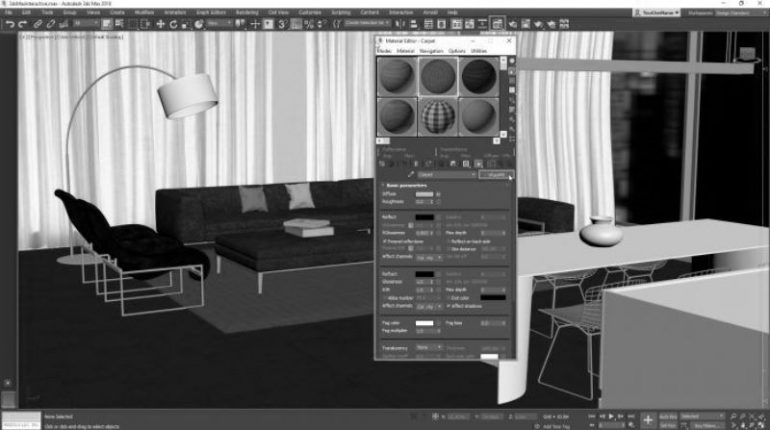
Task: Select the plaid-patterned material sample sphere
Action: (x=438, y=116)
